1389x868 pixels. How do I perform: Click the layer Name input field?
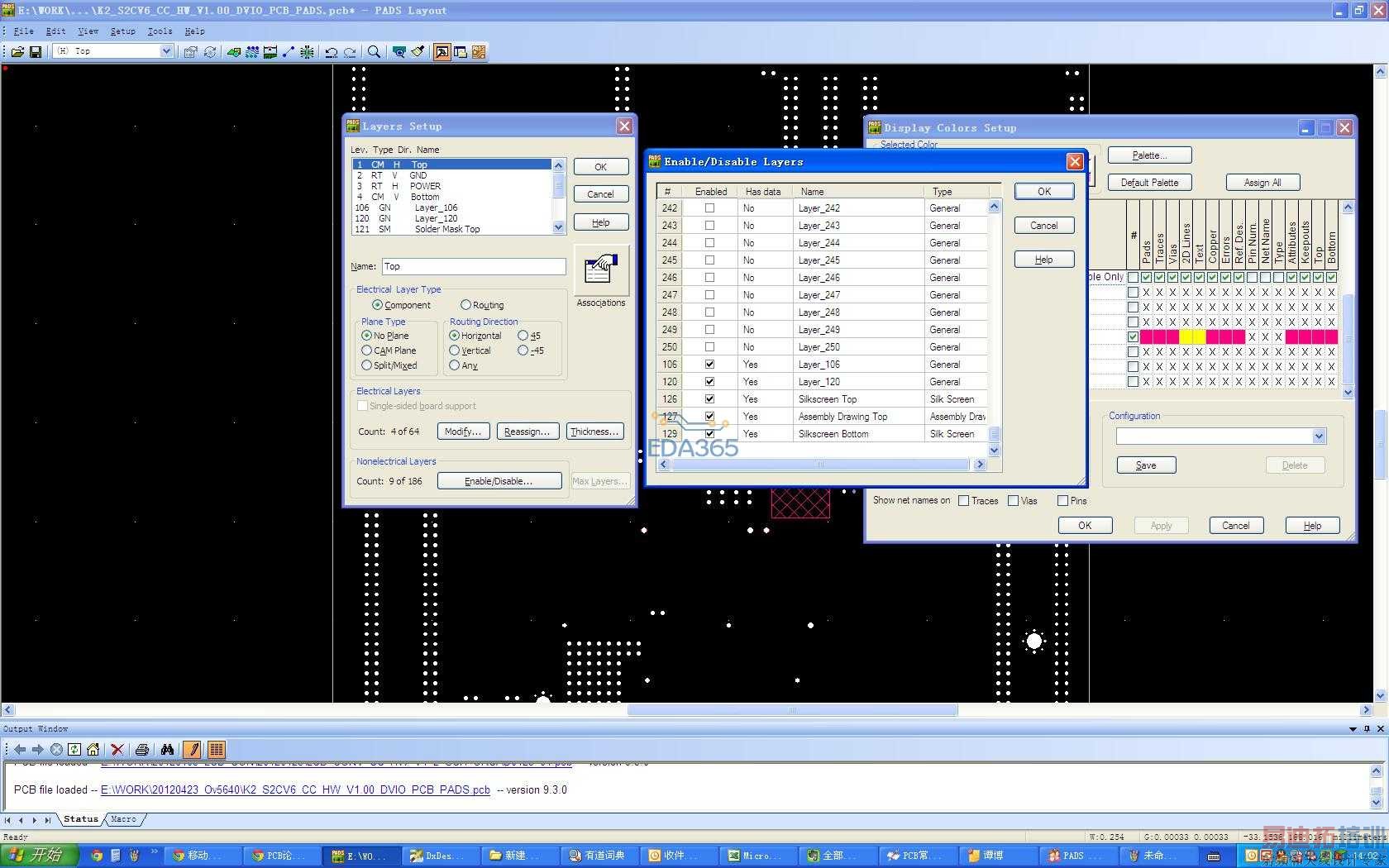coord(474,266)
